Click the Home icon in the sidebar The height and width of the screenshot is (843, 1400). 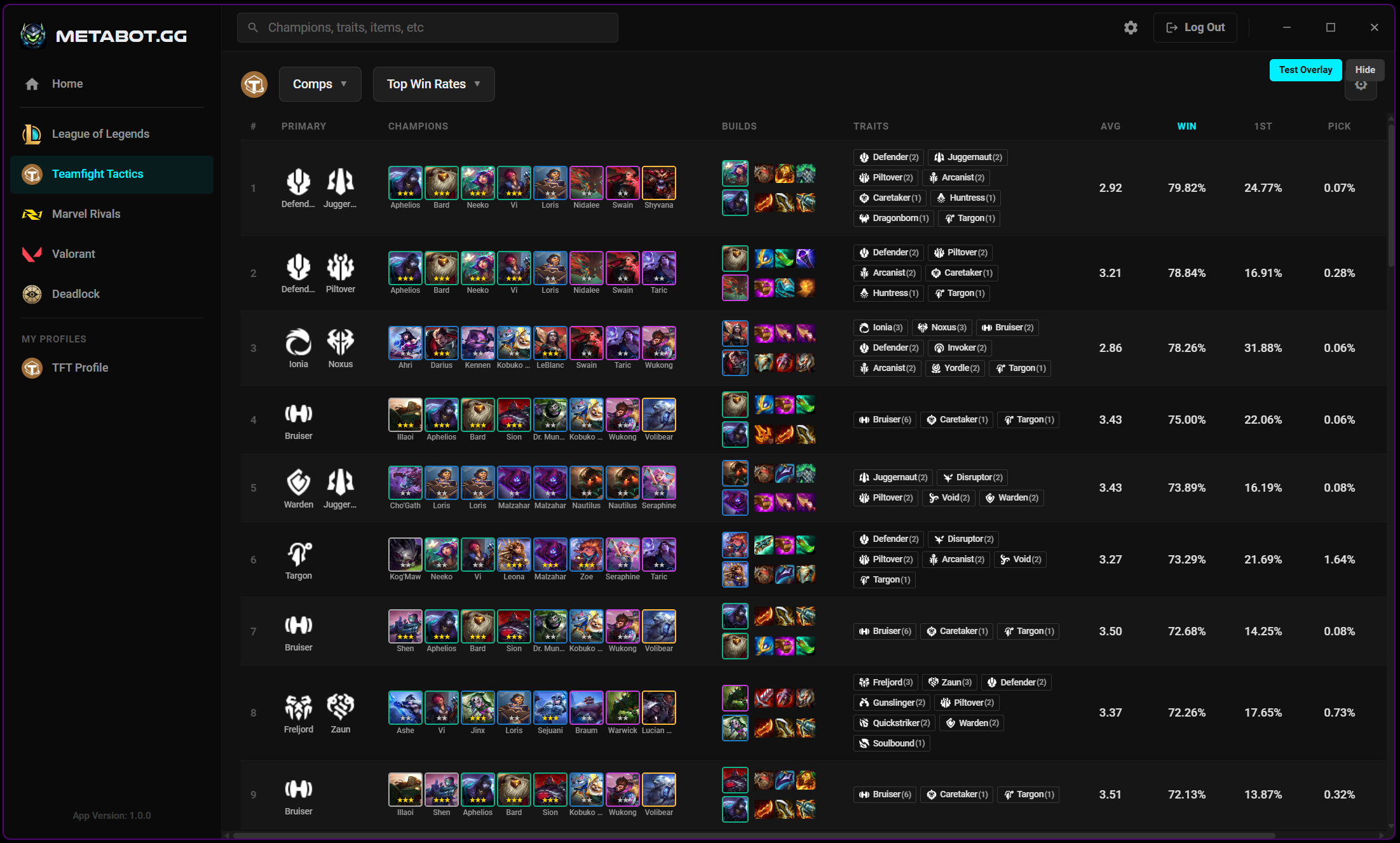(32, 83)
